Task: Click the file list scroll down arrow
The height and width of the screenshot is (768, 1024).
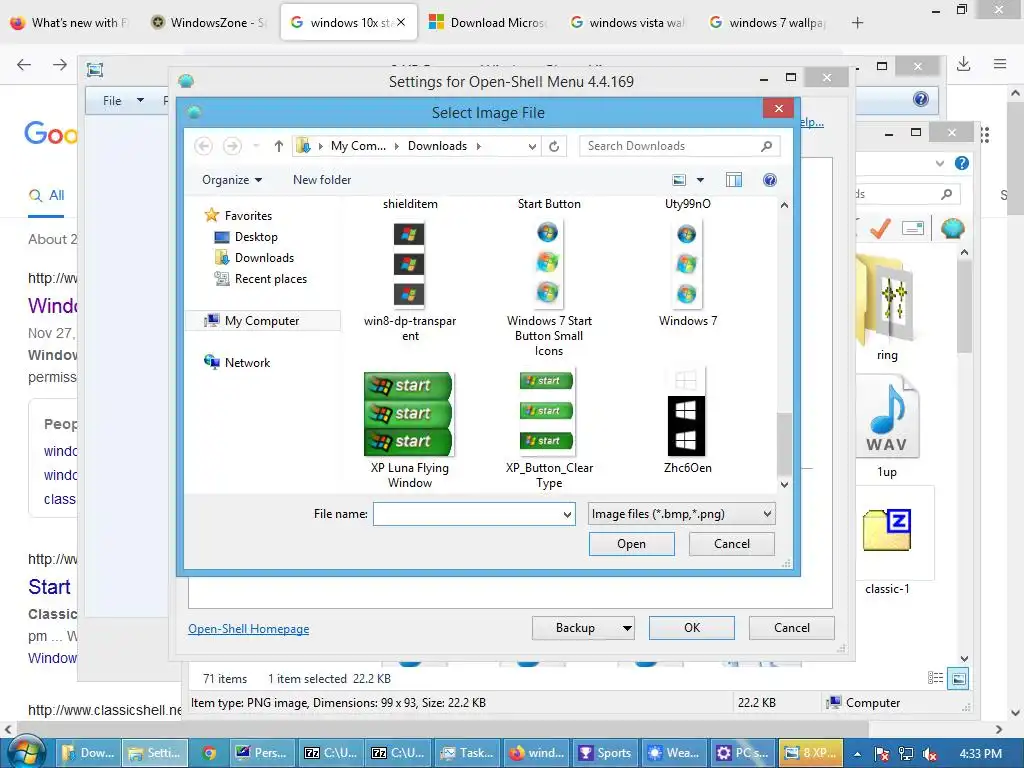Action: [784, 485]
